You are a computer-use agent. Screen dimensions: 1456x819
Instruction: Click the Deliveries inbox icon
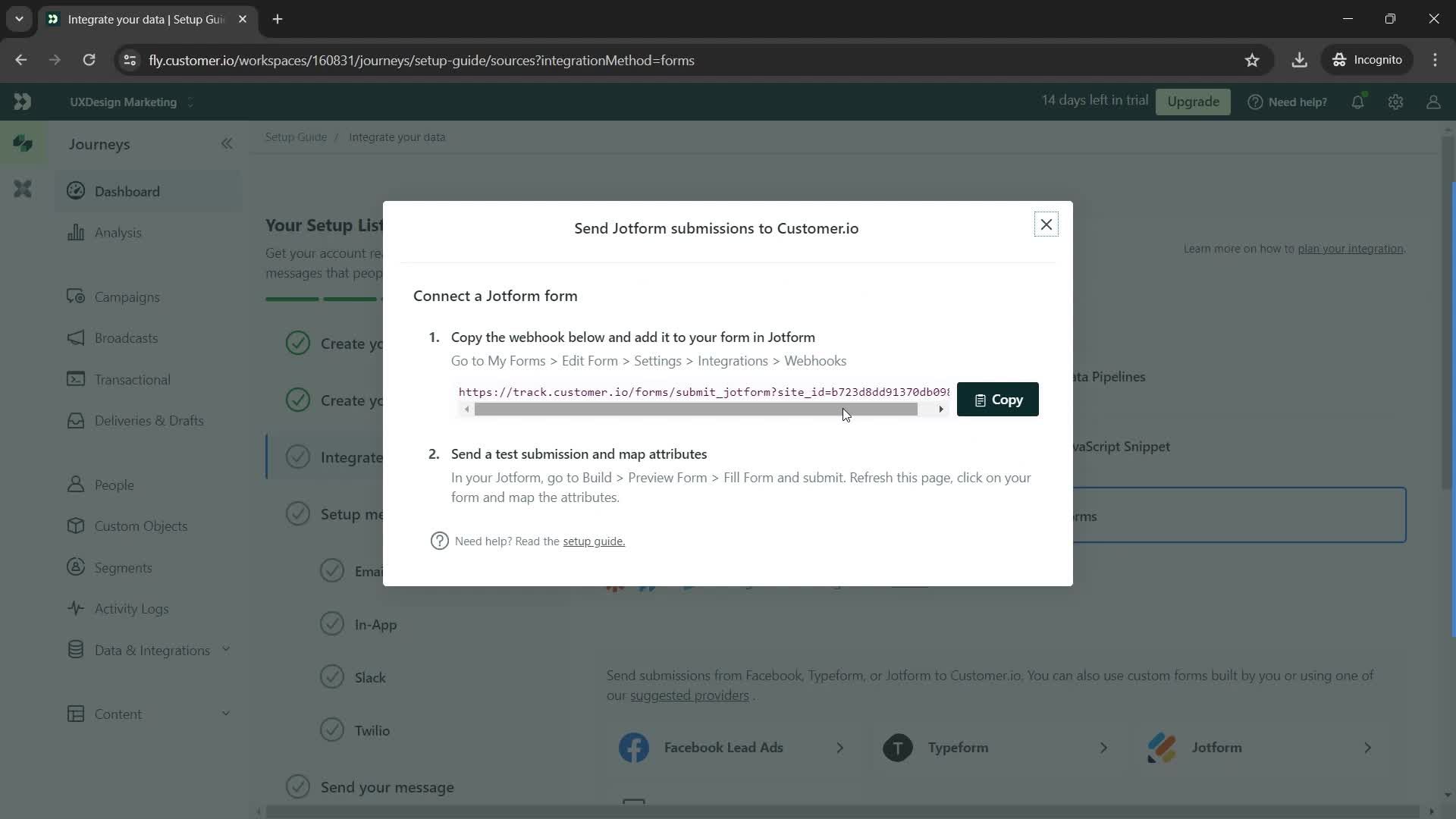pyautogui.click(x=76, y=420)
